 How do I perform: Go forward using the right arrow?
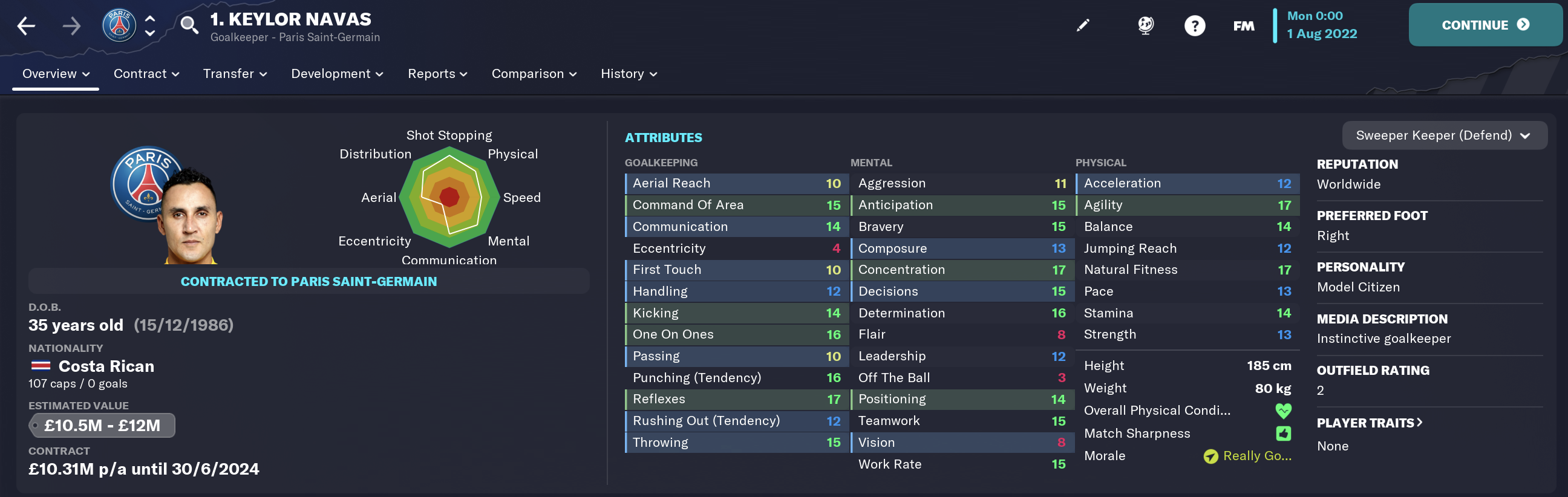pos(71,25)
